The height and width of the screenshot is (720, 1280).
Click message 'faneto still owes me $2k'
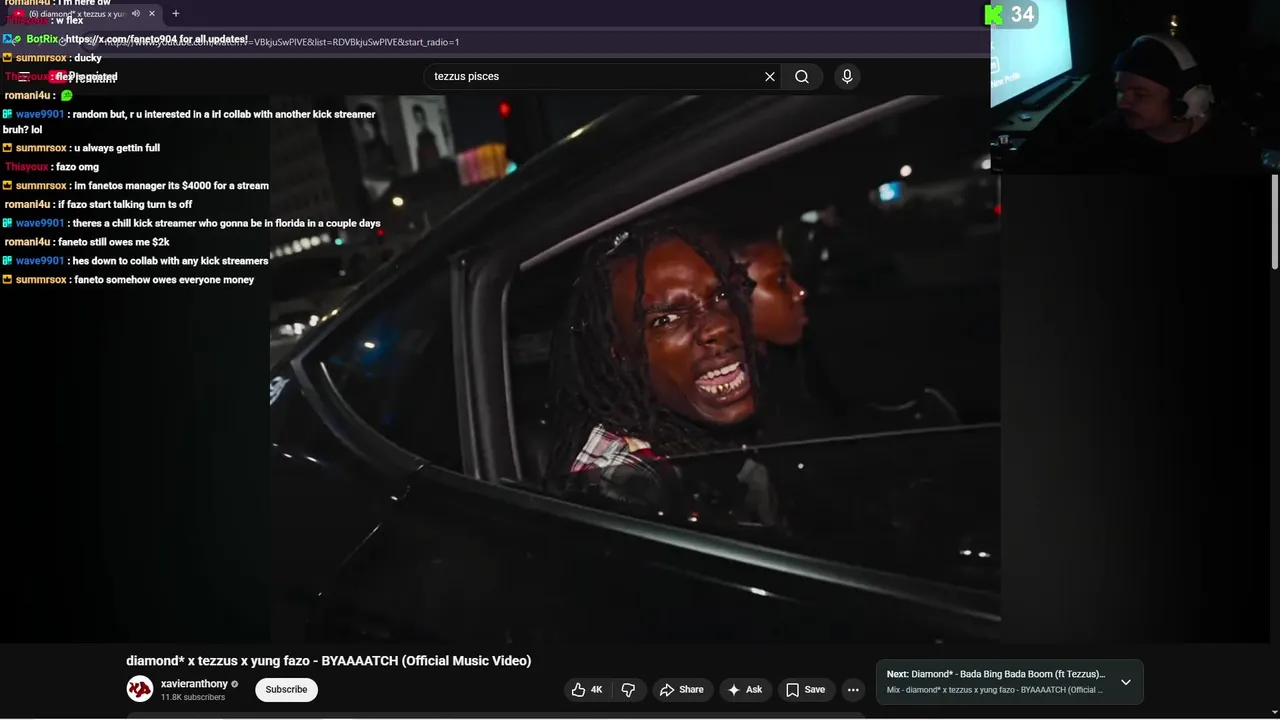[114, 242]
